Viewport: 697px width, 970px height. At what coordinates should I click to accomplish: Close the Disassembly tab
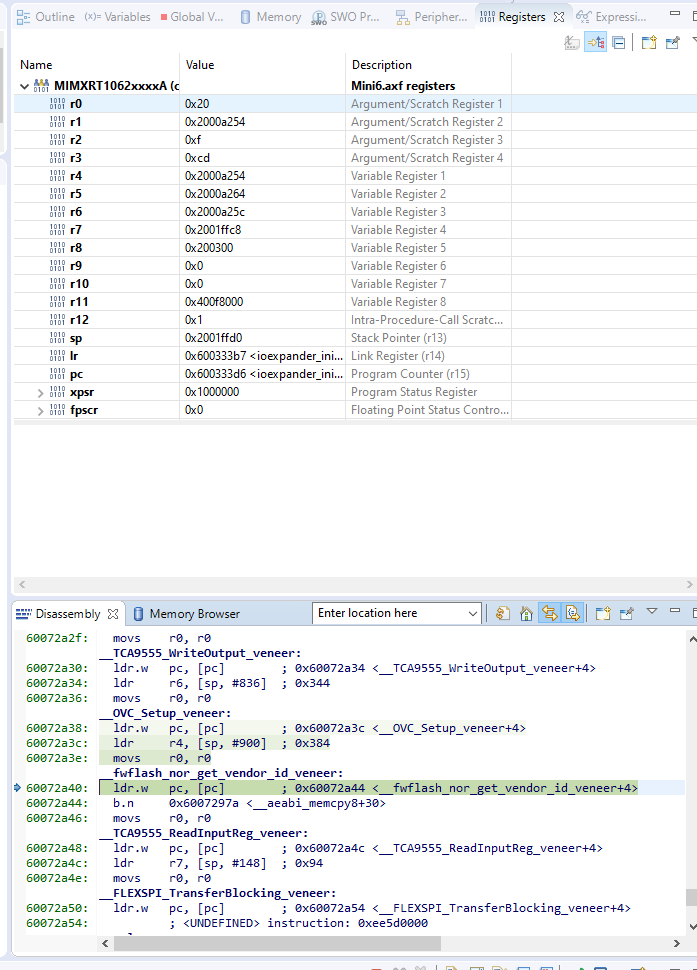(113, 614)
